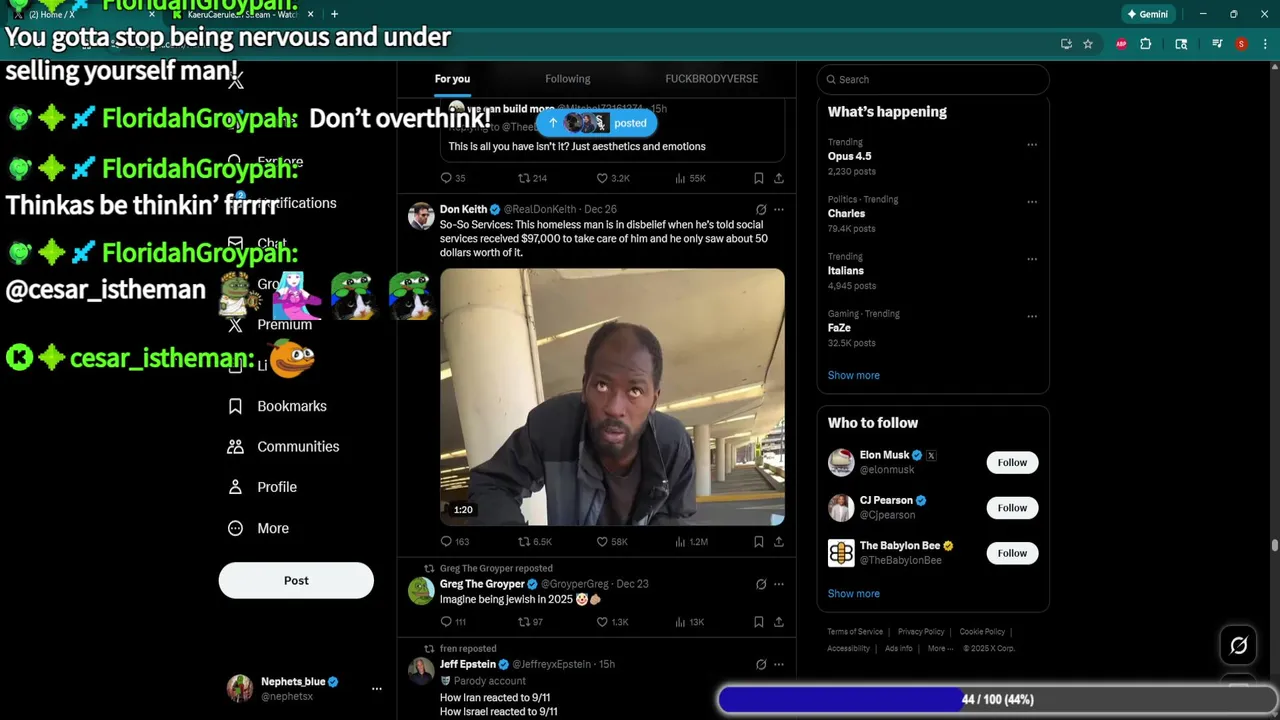Open the Chrome extensions puzzle icon
1280x720 pixels.
tap(1146, 44)
